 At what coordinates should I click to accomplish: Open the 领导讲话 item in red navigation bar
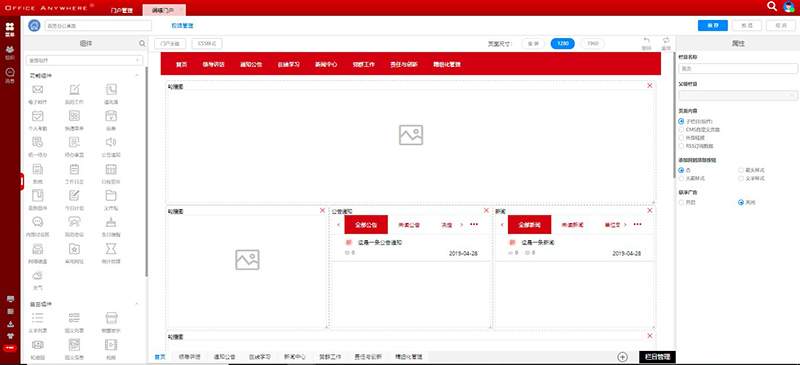[x=213, y=65]
